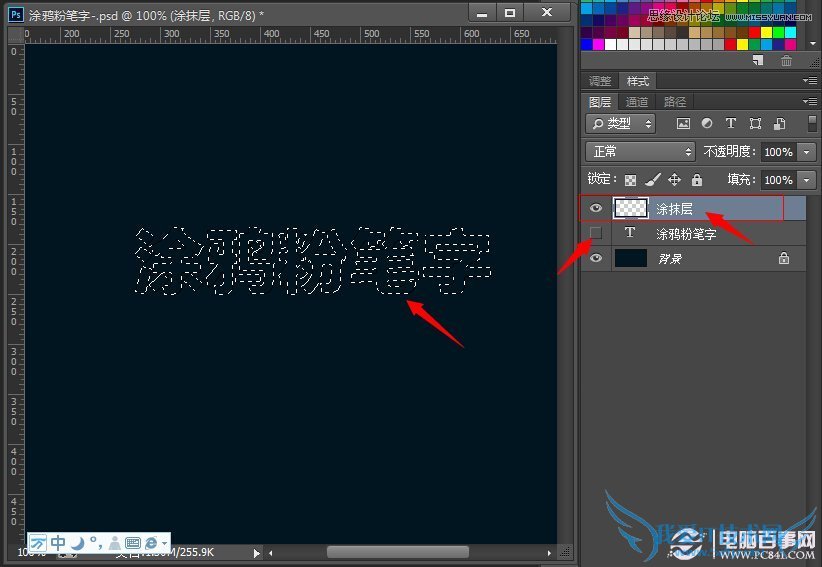The height and width of the screenshot is (567, 822).
Task: Pick the magenta swatch in bottom row
Action: [598, 45]
